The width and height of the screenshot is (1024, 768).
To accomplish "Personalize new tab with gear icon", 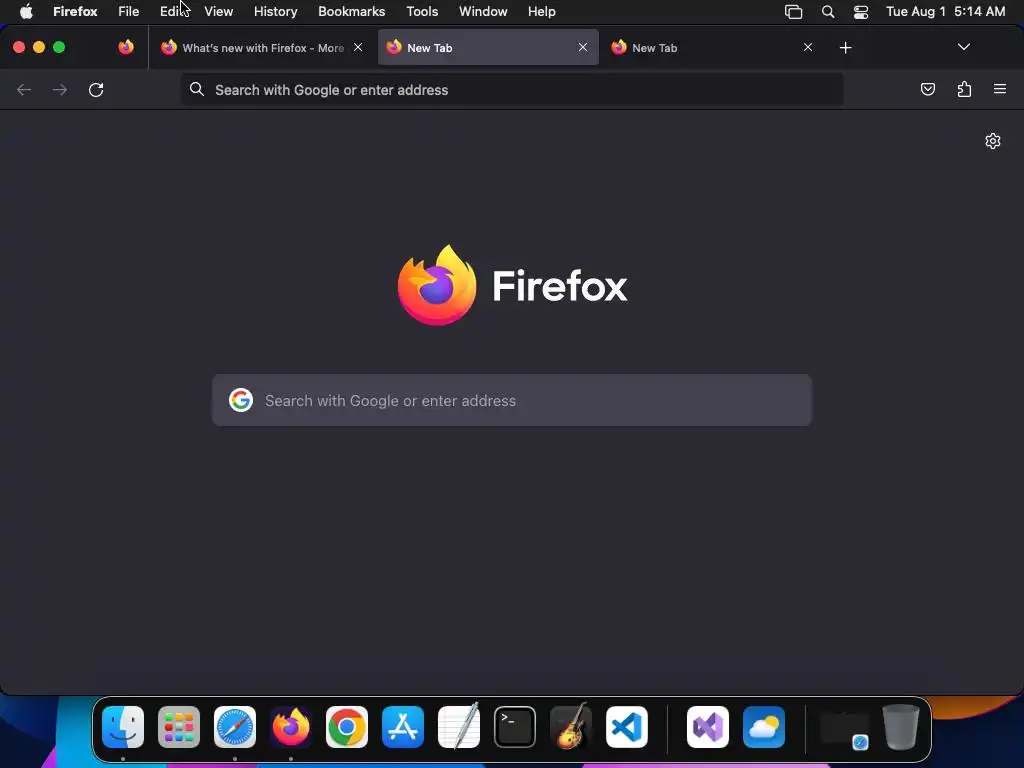I will 993,141.
